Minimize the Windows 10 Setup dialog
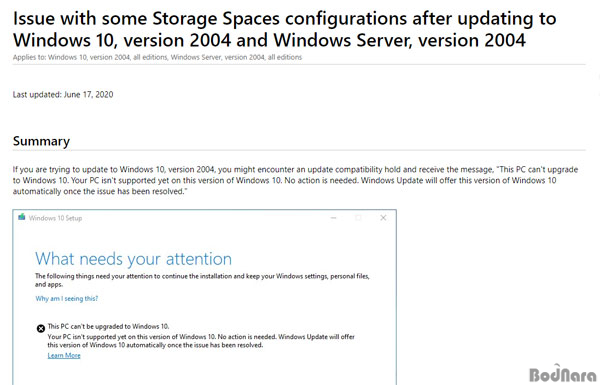600x385 pixels. [x=333, y=218]
